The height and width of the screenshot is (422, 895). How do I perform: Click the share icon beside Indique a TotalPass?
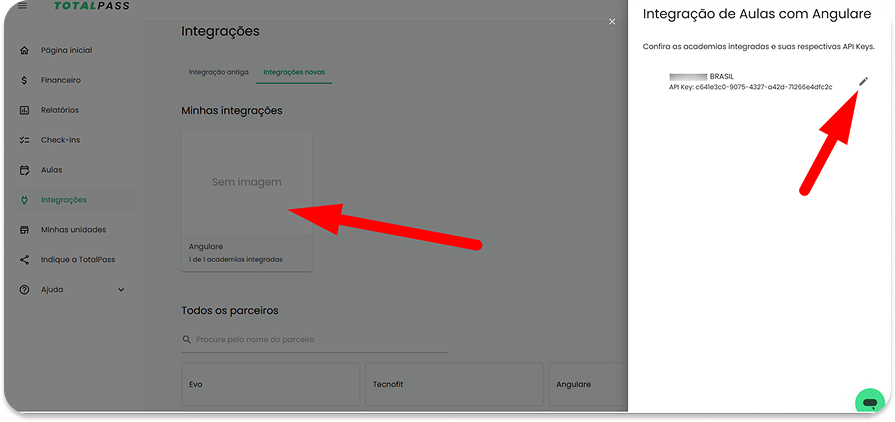24,260
